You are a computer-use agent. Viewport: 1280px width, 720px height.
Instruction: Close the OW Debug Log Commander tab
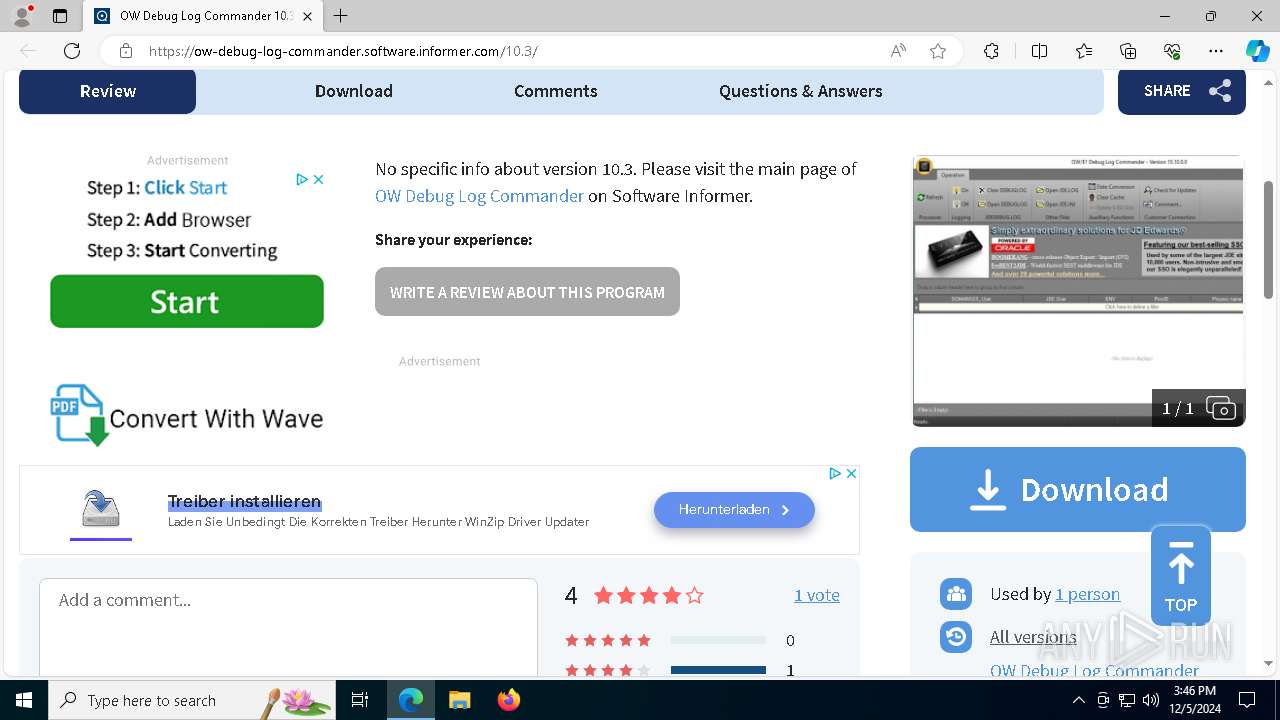click(307, 16)
